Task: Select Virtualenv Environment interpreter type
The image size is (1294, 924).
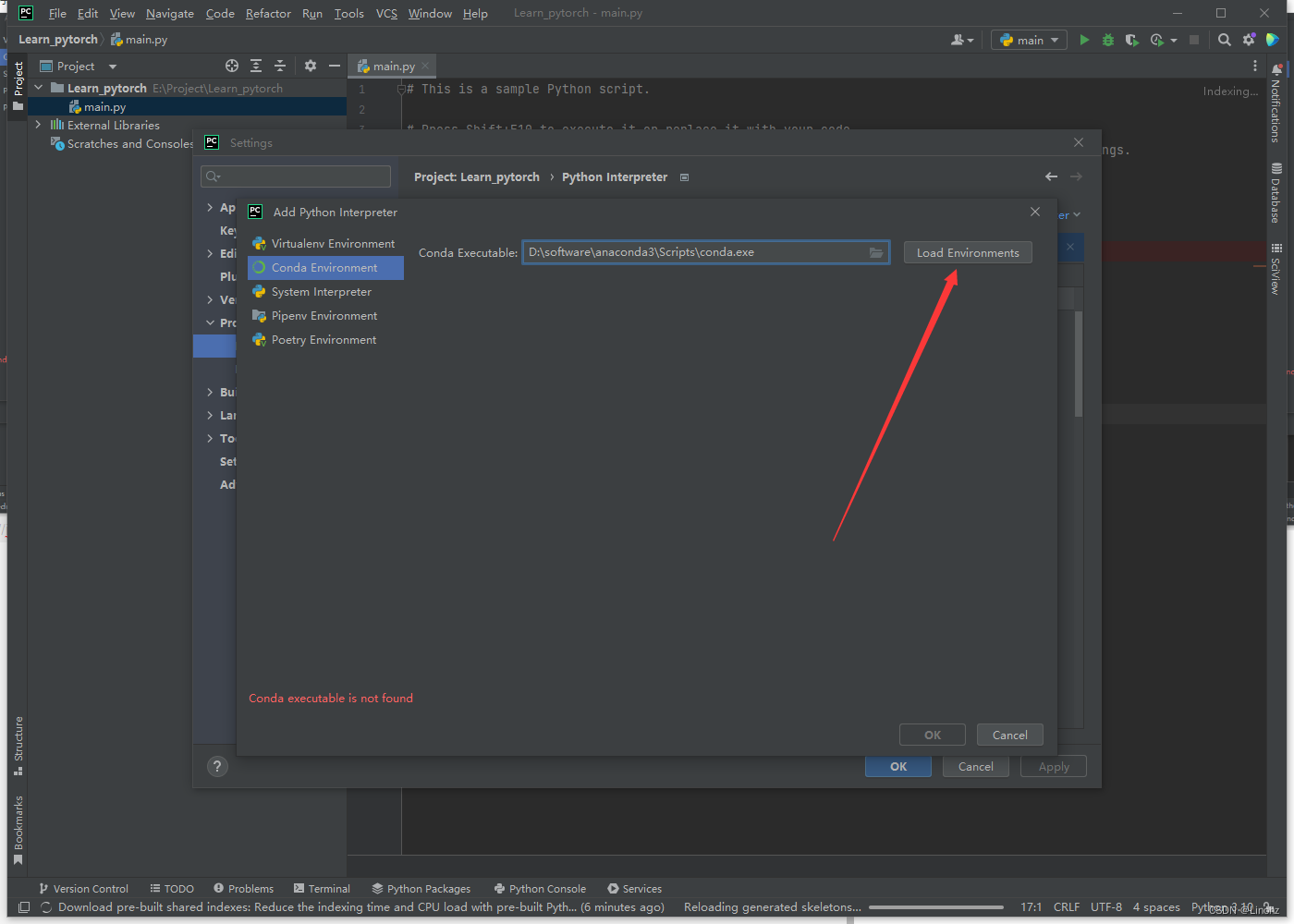Action: point(325,243)
